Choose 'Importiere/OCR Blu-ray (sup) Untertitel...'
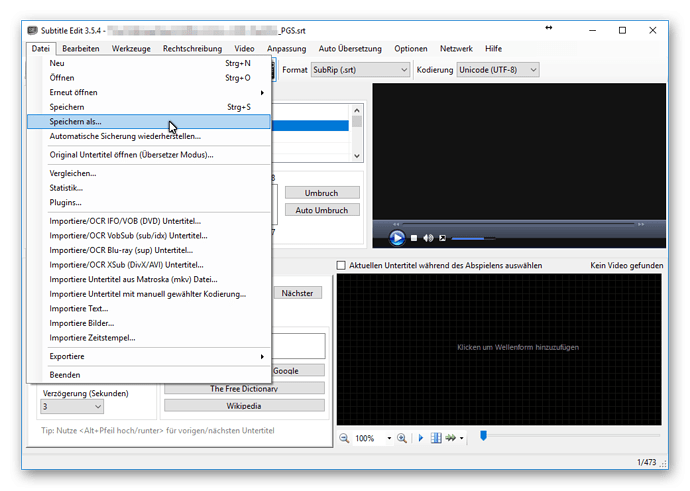This screenshot has width=690, height=491. tap(149, 250)
